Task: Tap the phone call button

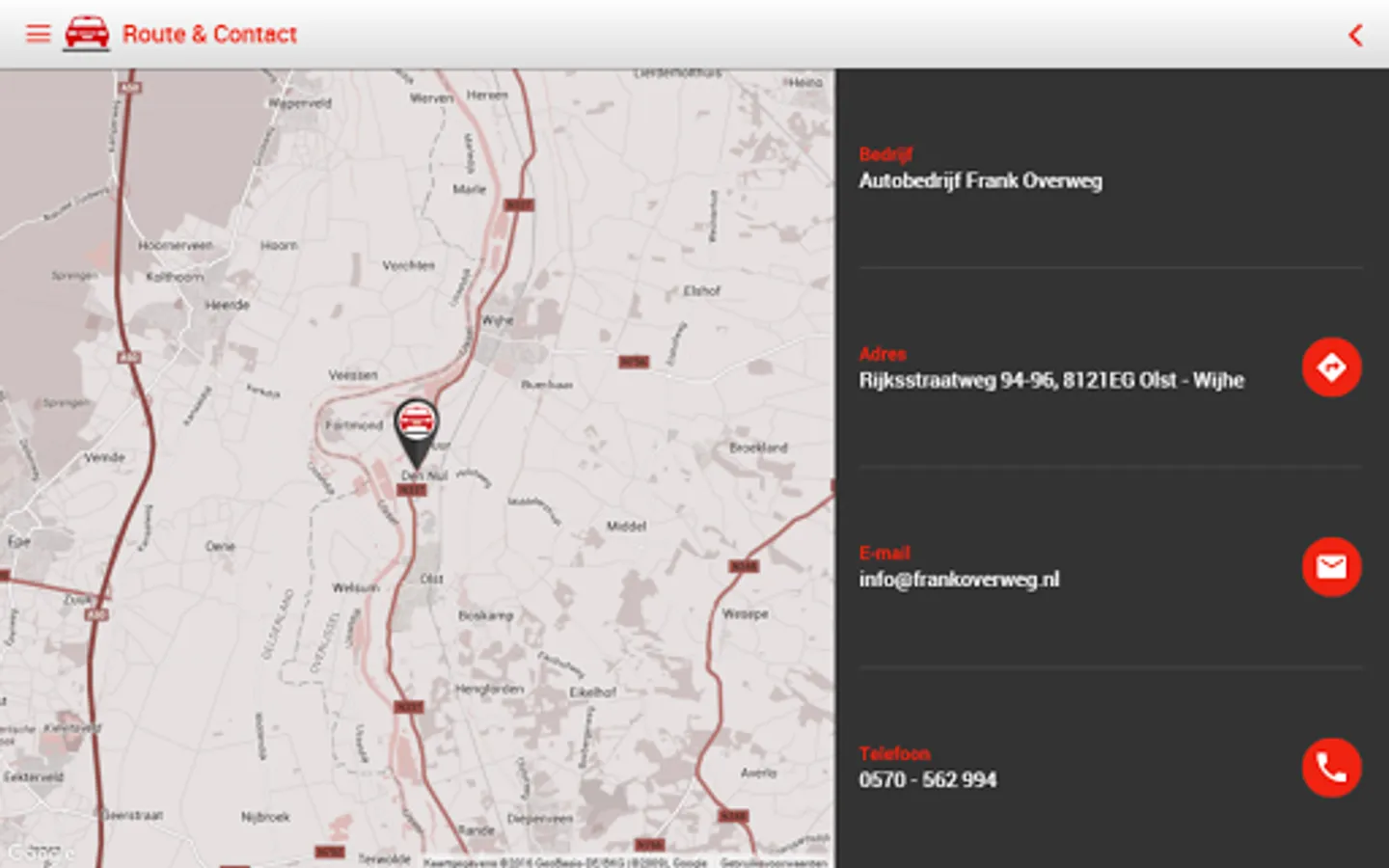Action: coord(1331,768)
